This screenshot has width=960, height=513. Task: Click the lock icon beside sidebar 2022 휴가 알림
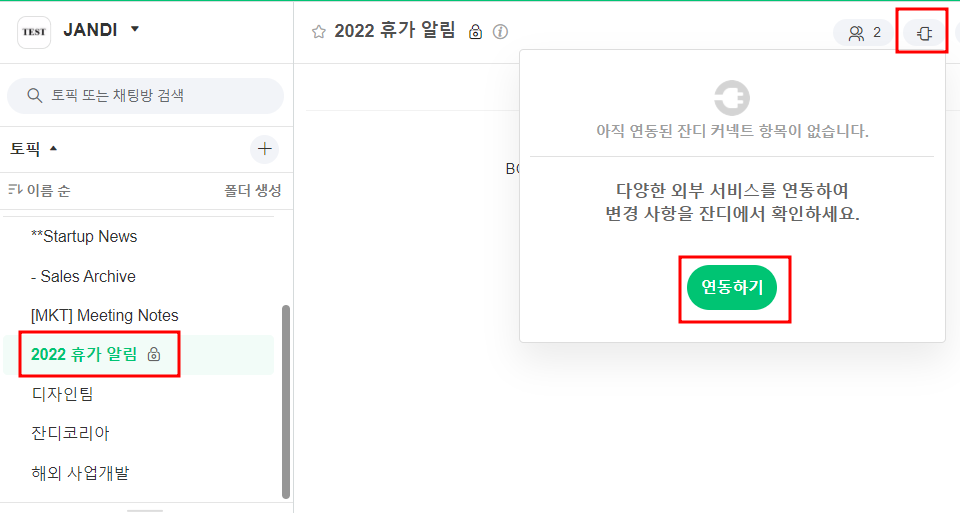click(x=154, y=354)
